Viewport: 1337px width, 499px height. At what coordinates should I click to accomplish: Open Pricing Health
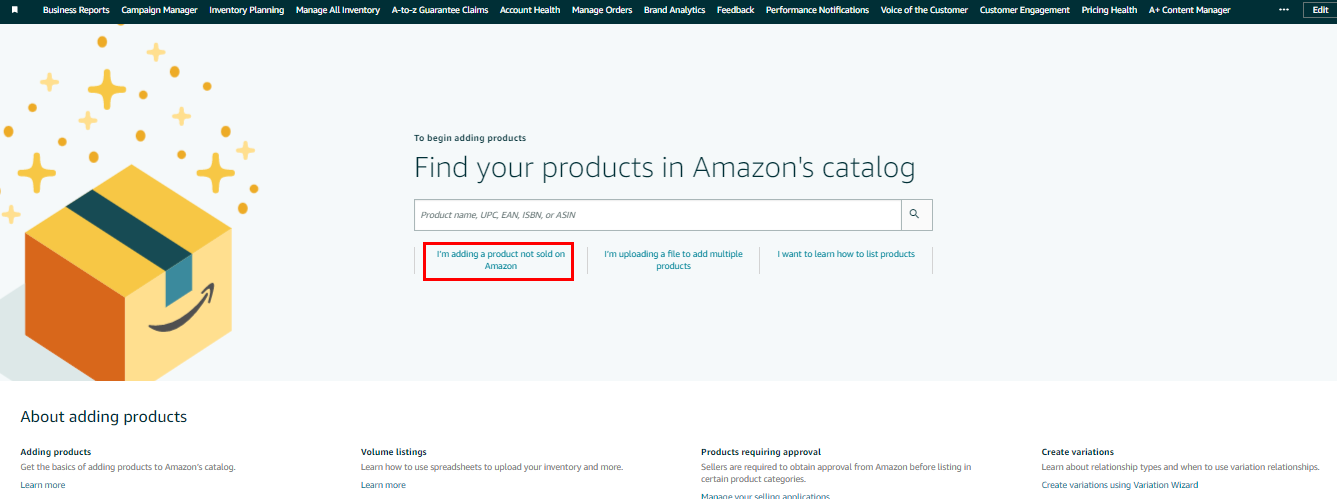click(1109, 10)
